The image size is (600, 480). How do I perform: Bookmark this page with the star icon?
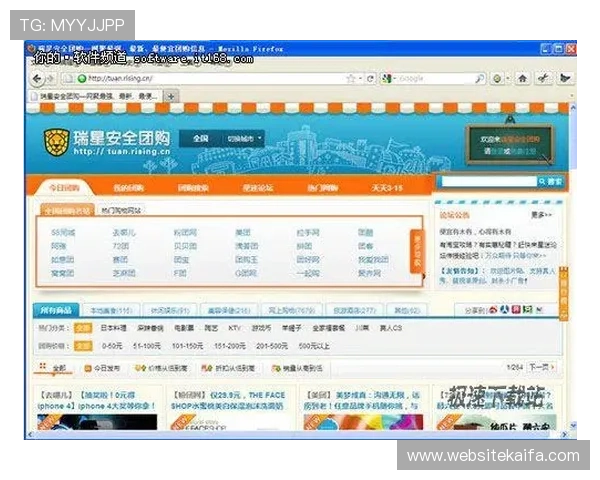[x=350, y=79]
